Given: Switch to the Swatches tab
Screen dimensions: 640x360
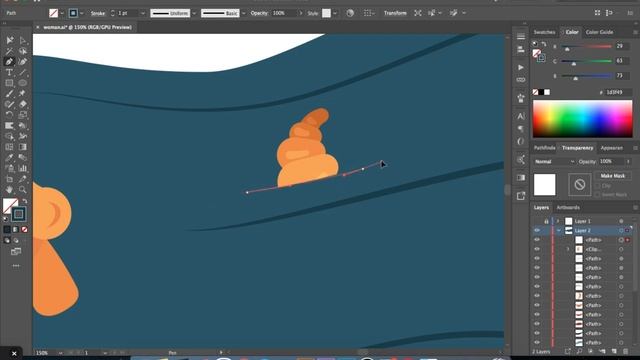Looking at the screenshot, I should pyautogui.click(x=544, y=32).
